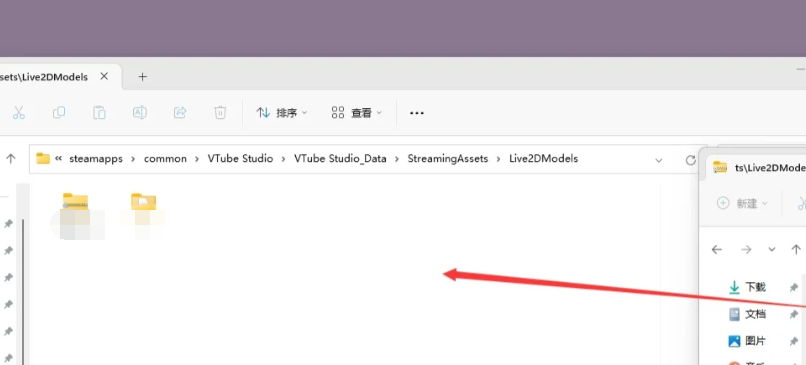Viewport: 806px width, 365px height.
Task: Click the Cut scissors icon
Action: (x=19, y=113)
